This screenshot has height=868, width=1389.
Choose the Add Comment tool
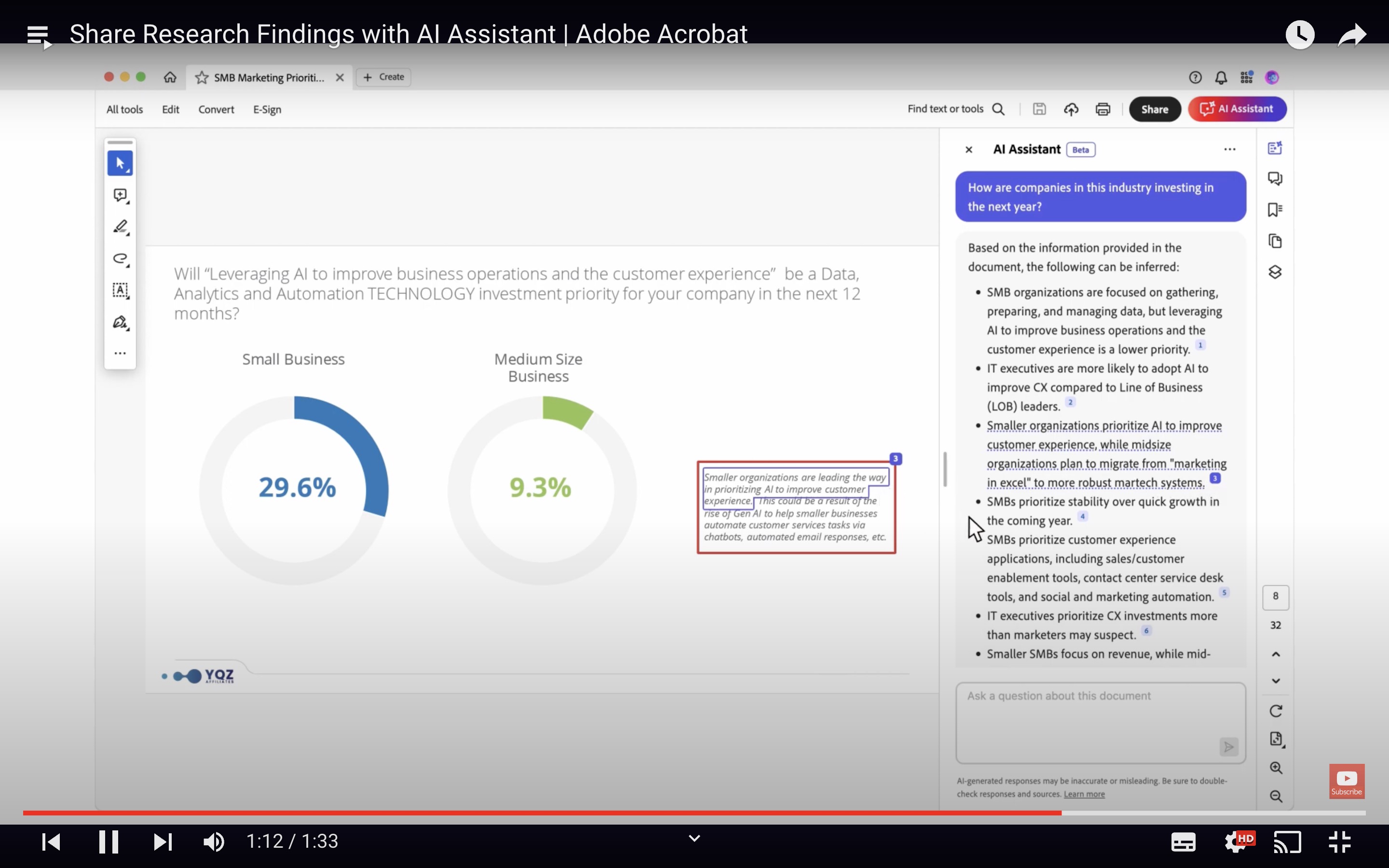(x=121, y=196)
